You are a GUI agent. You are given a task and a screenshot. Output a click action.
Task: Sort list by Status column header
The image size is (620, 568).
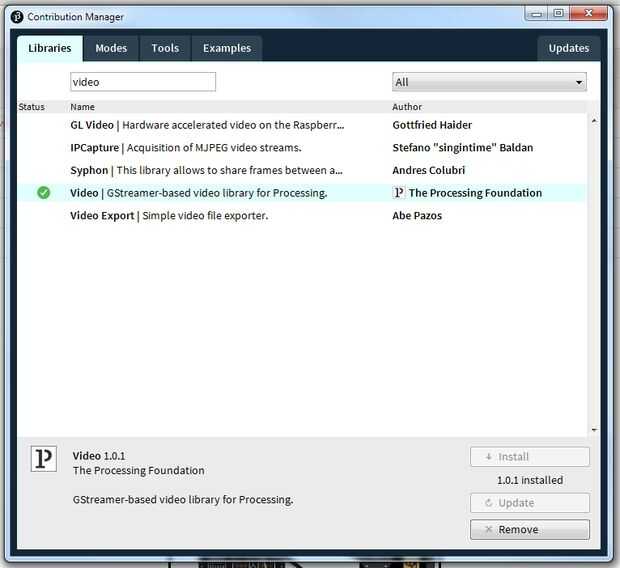click(x=32, y=107)
